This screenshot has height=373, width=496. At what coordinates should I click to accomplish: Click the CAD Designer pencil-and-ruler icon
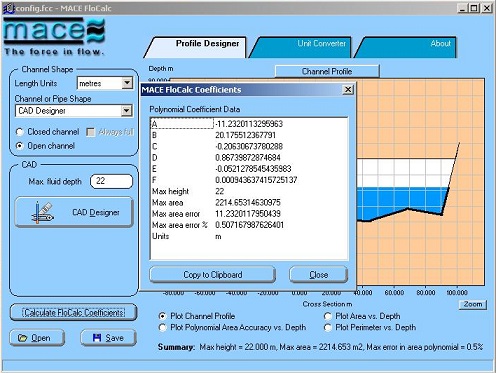42,212
